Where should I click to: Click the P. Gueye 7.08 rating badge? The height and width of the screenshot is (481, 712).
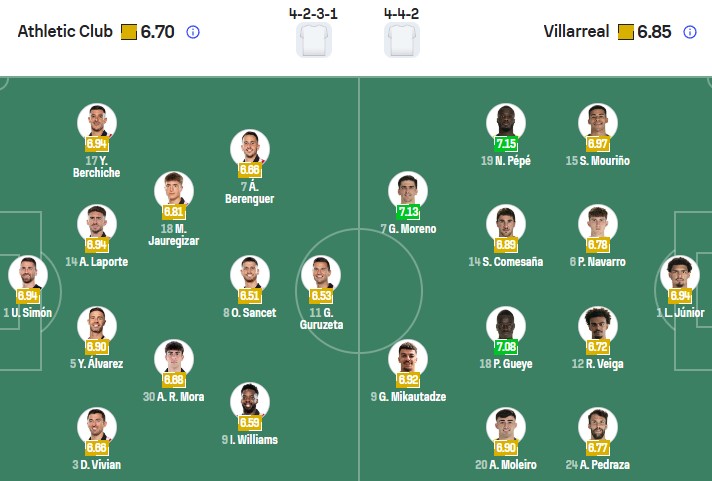[x=506, y=346]
